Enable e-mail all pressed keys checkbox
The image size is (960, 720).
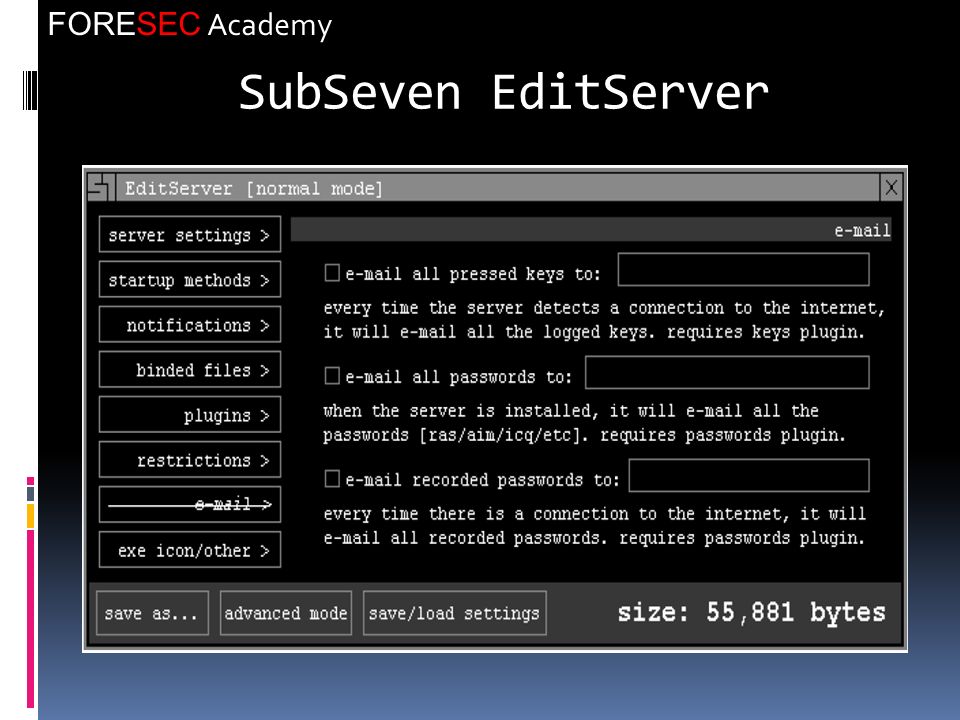tap(332, 272)
